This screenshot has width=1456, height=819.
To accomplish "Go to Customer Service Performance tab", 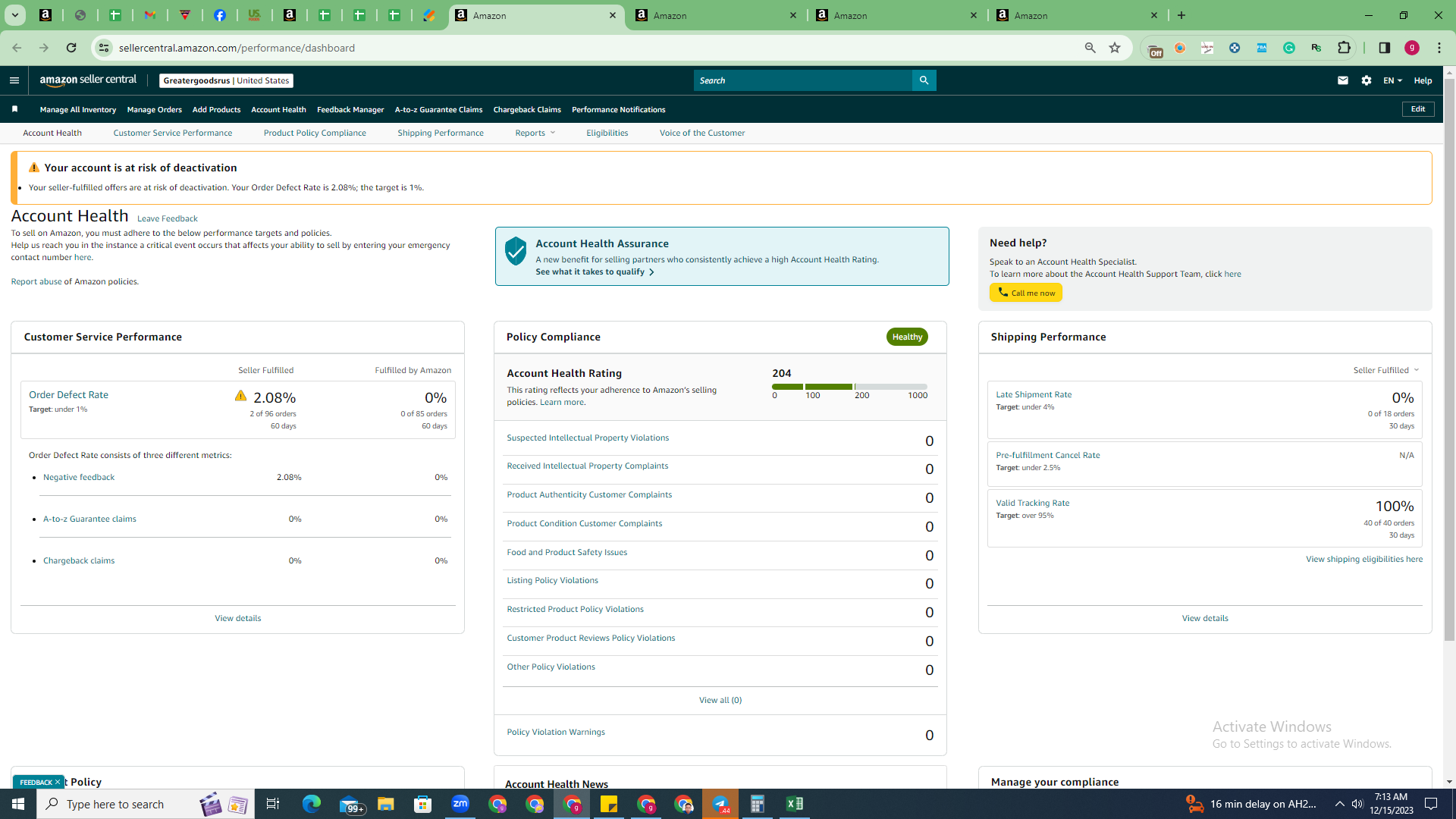I will click(x=173, y=133).
